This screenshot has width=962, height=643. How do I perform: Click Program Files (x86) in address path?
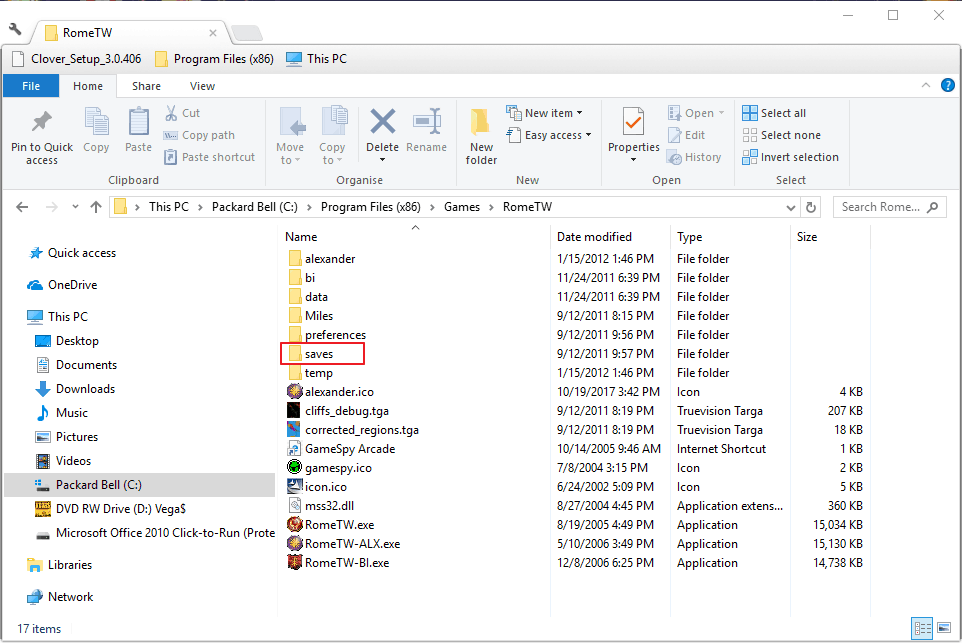point(370,207)
